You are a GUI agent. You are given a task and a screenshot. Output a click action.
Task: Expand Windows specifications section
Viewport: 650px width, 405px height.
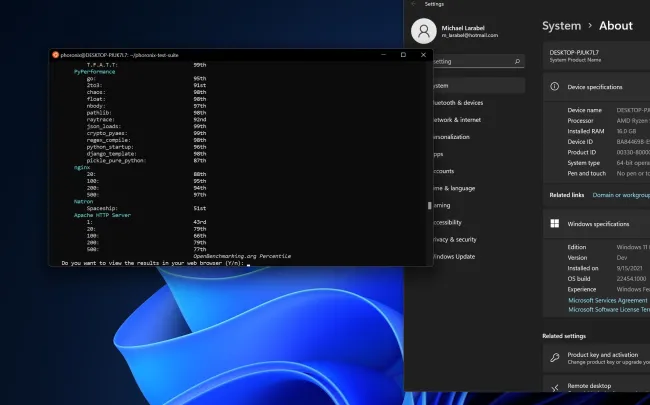[x=597, y=224]
